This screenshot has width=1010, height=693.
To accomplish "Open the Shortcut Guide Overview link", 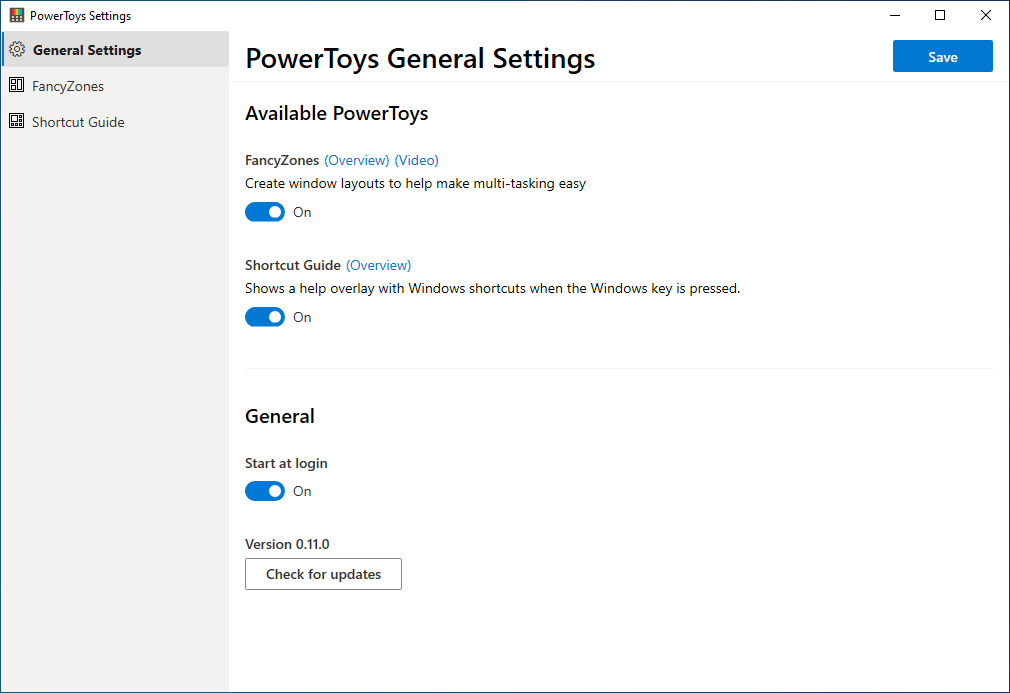I will click(x=378, y=265).
